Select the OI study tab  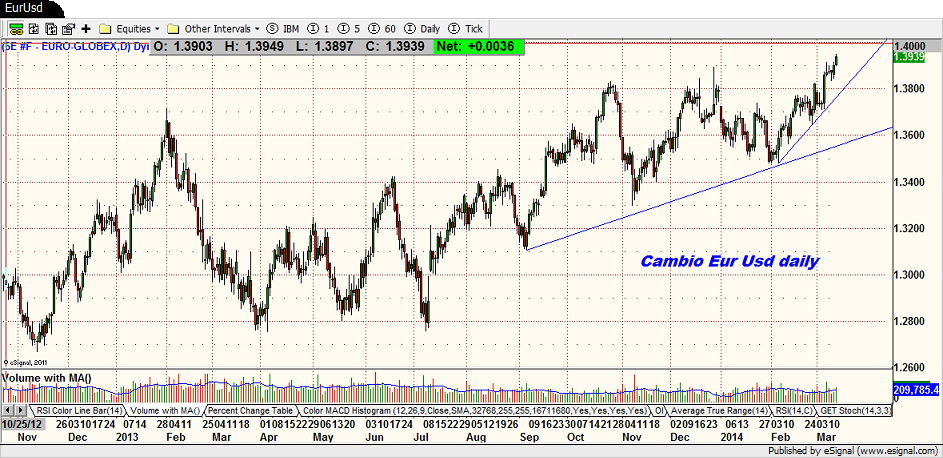pyautogui.click(x=659, y=411)
